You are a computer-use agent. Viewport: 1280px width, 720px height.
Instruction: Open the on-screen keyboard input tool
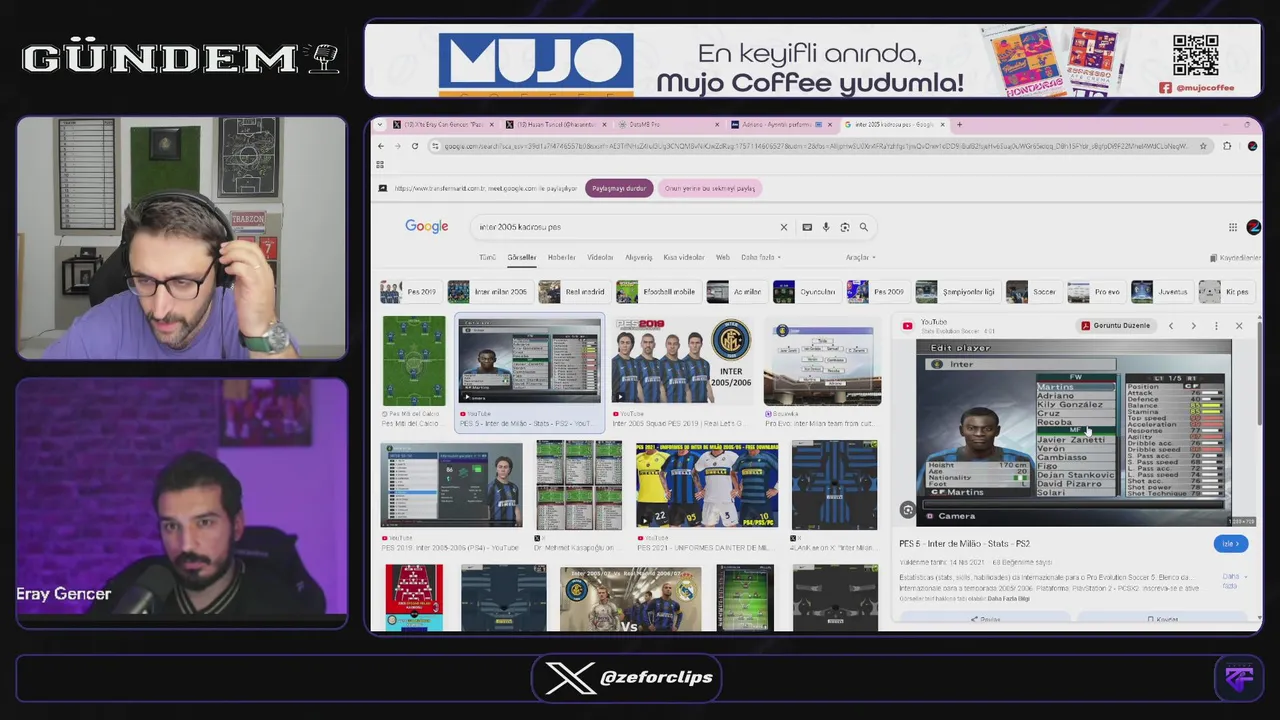(807, 227)
